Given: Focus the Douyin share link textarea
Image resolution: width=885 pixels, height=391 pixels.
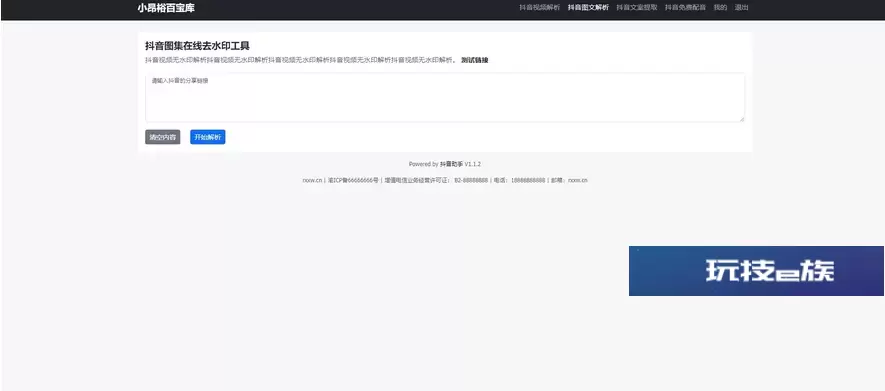Looking at the screenshot, I should (x=445, y=97).
